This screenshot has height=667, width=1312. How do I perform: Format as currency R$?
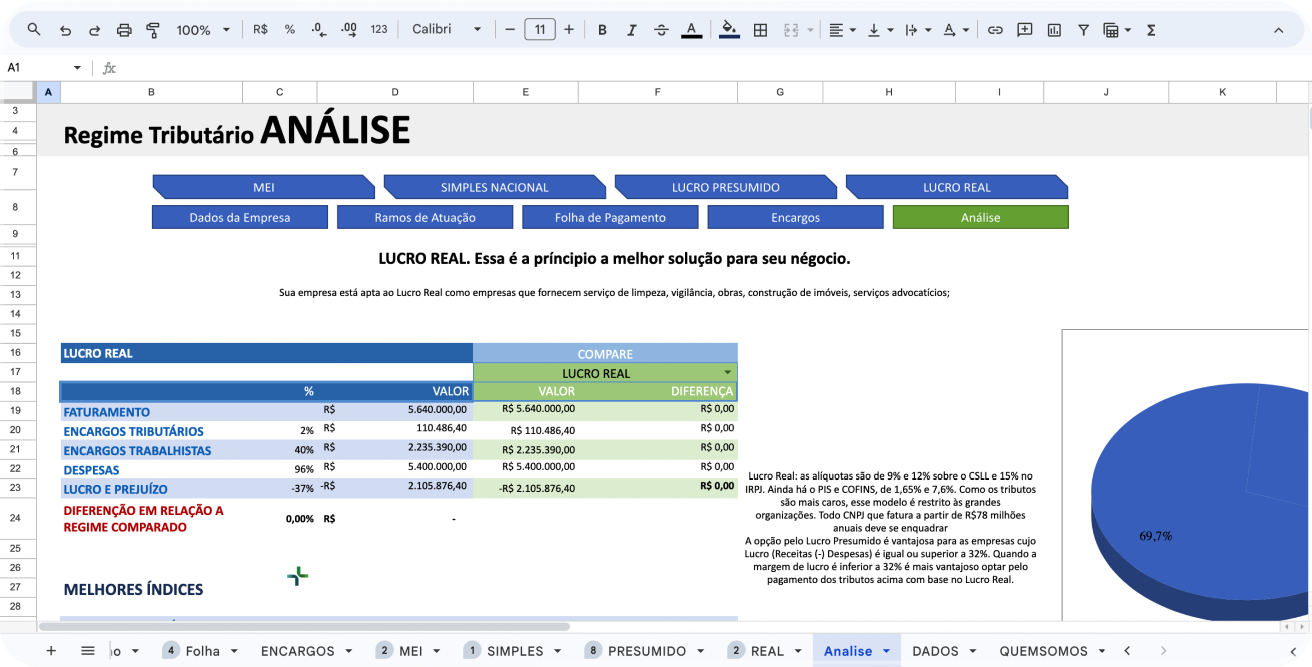[x=260, y=30]
